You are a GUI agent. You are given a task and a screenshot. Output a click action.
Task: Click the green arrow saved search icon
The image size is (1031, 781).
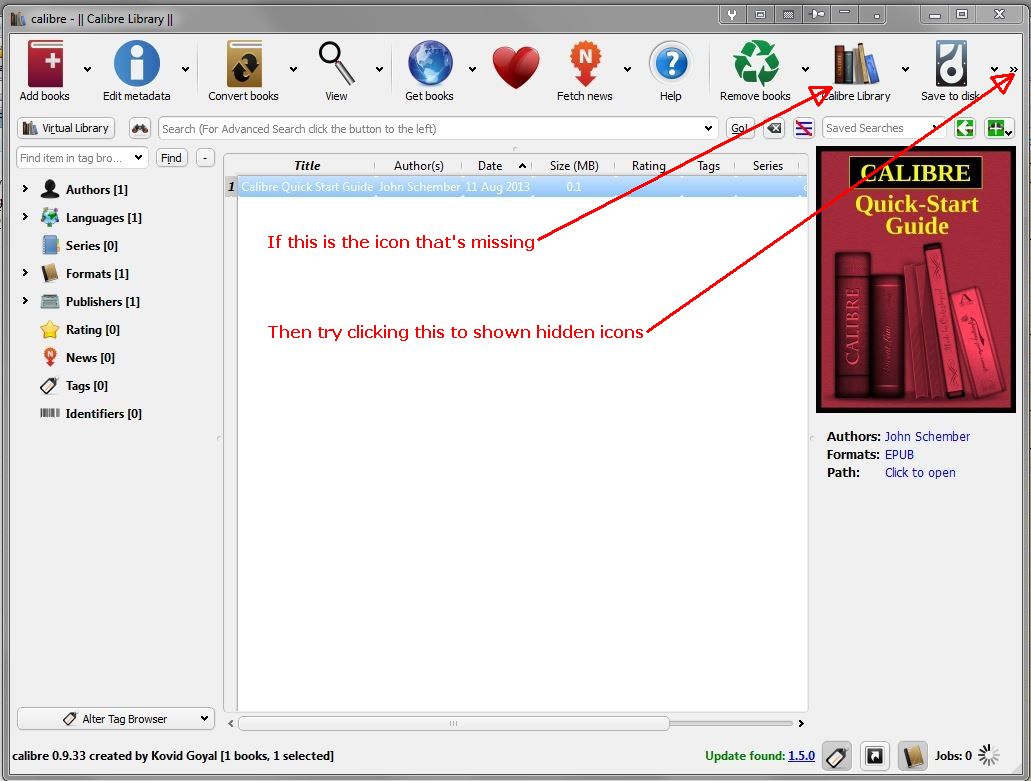pos(965,128)
